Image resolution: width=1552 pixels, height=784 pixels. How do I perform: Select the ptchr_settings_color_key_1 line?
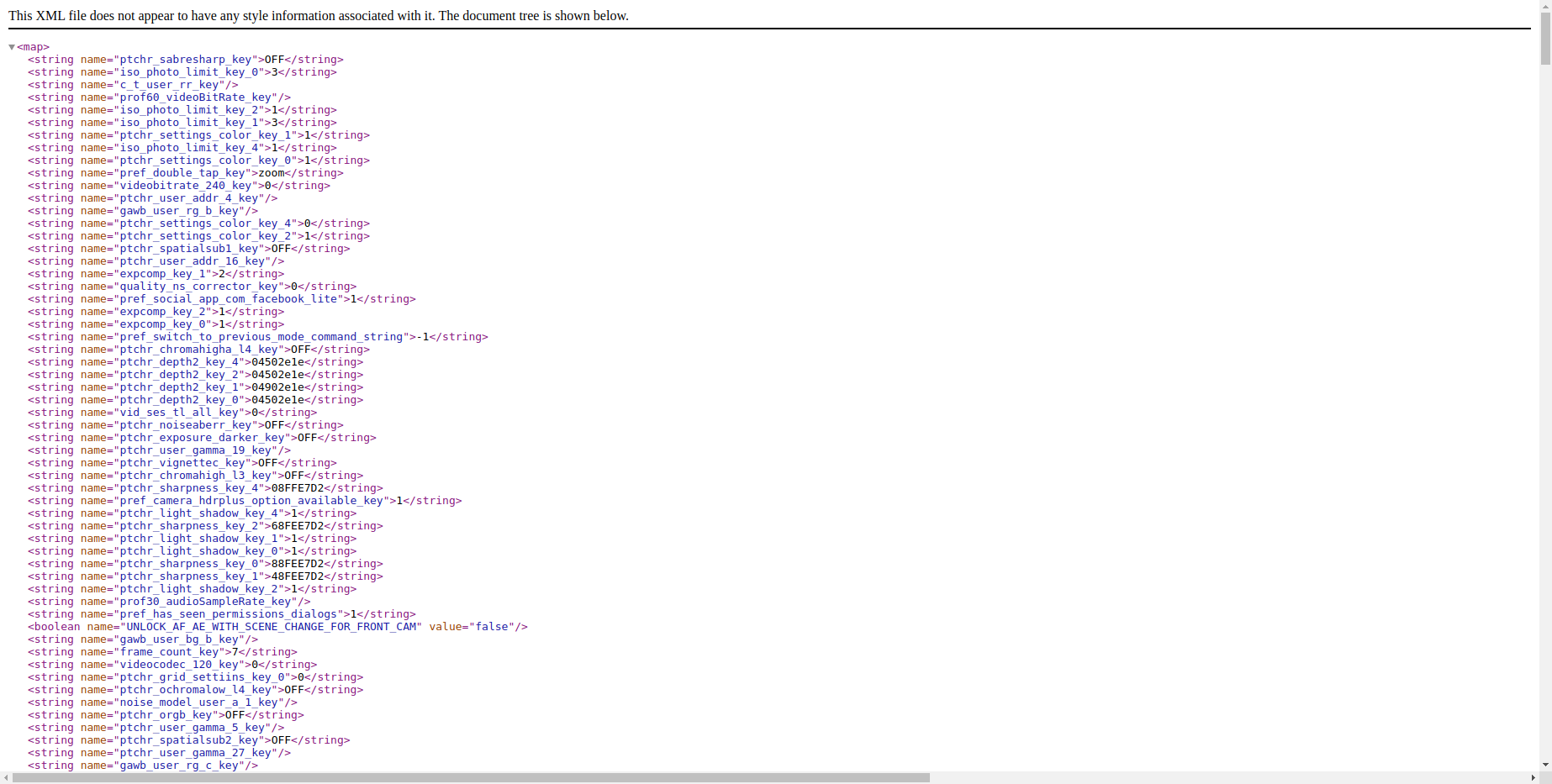[198, 135]
